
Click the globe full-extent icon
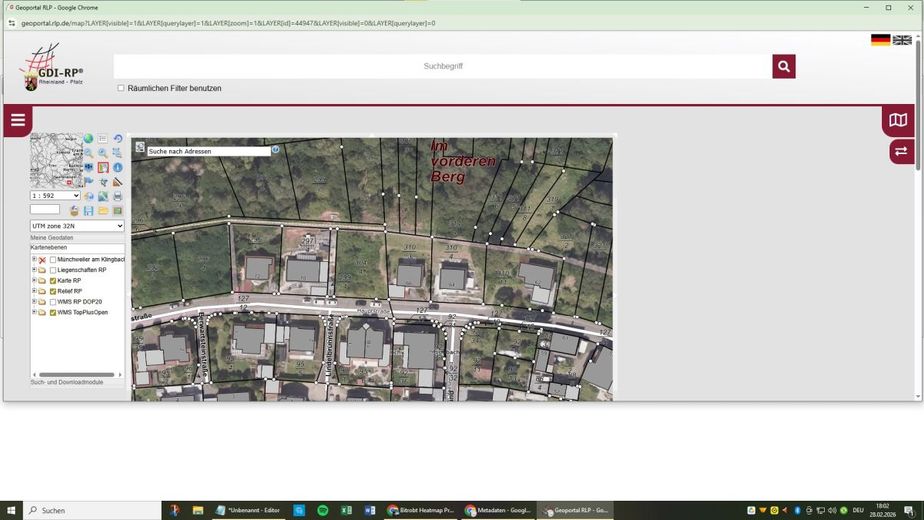(x=88, y=139)
